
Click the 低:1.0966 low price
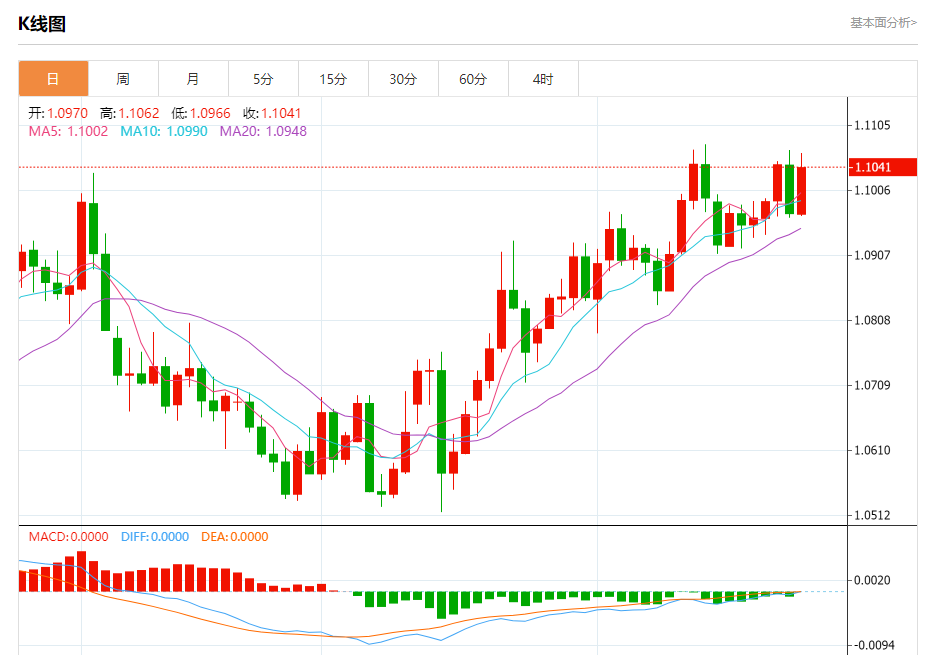[x=201, y=113]
